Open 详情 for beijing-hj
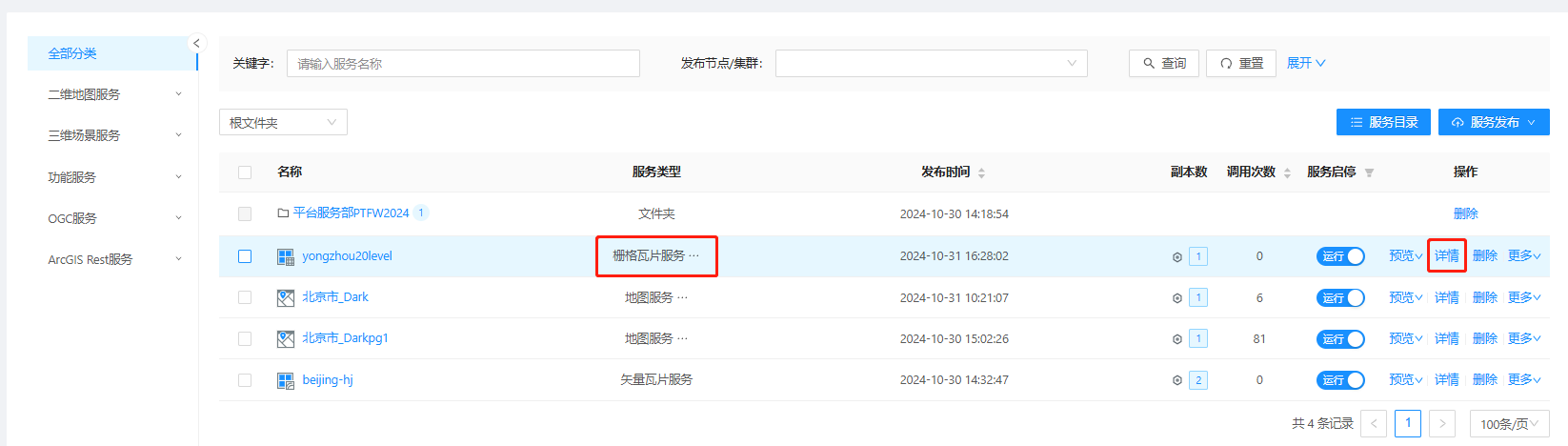1568x446 pixels. tap(1447, 379)
